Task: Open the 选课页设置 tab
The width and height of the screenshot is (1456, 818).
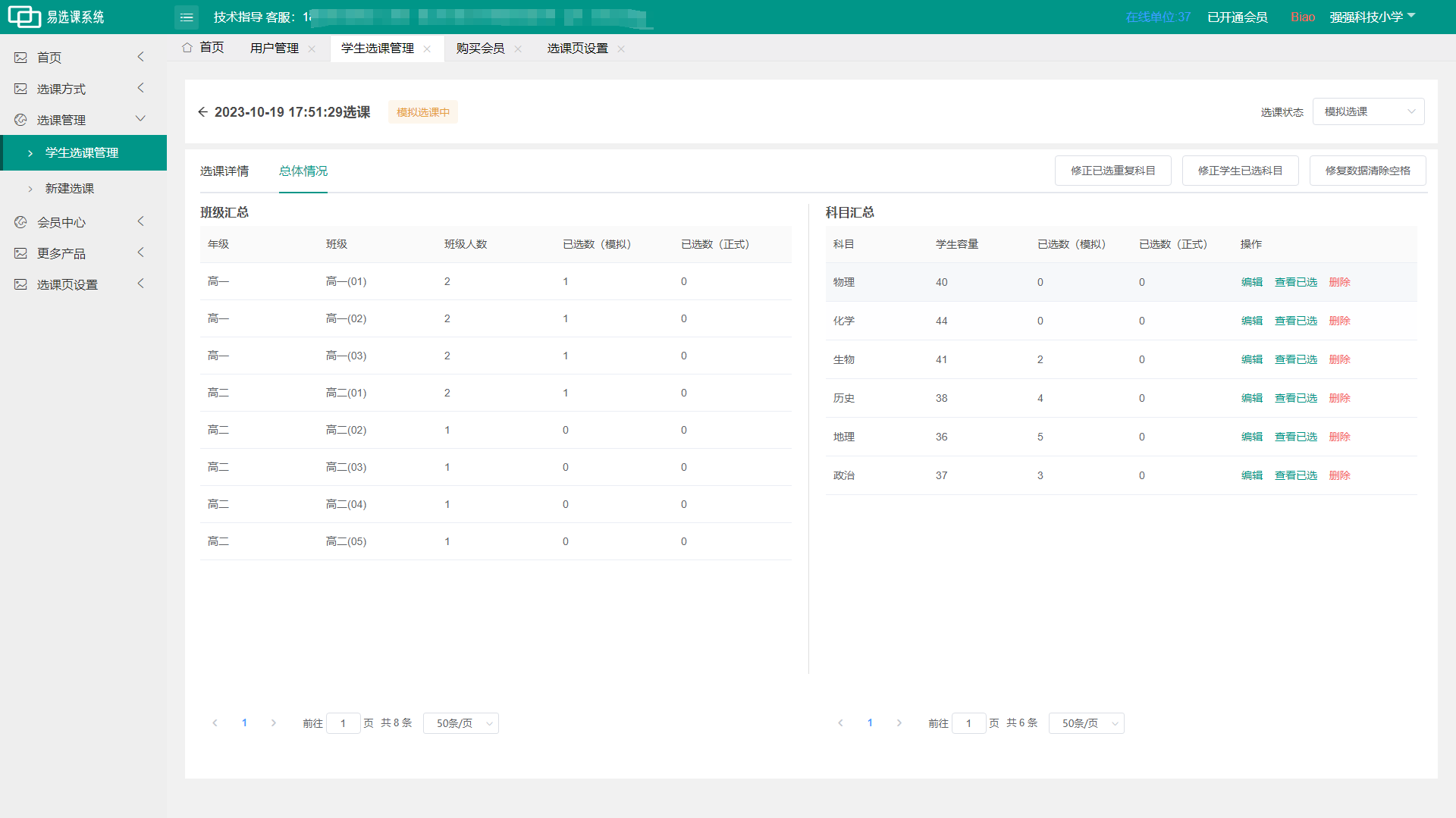Action: click(577, 49)
